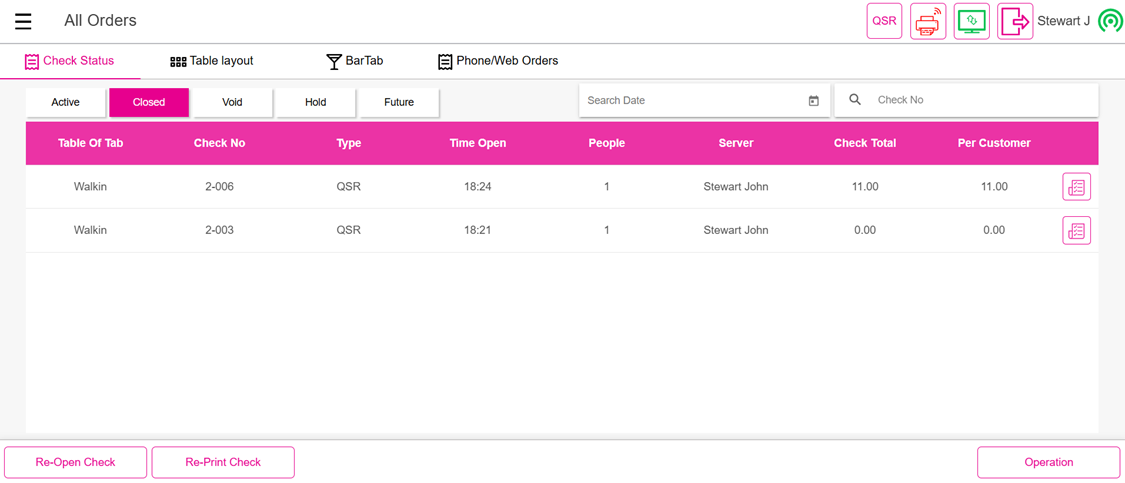
Task: Go to Phone/Web Orders tab
Action: click(498, 61)
